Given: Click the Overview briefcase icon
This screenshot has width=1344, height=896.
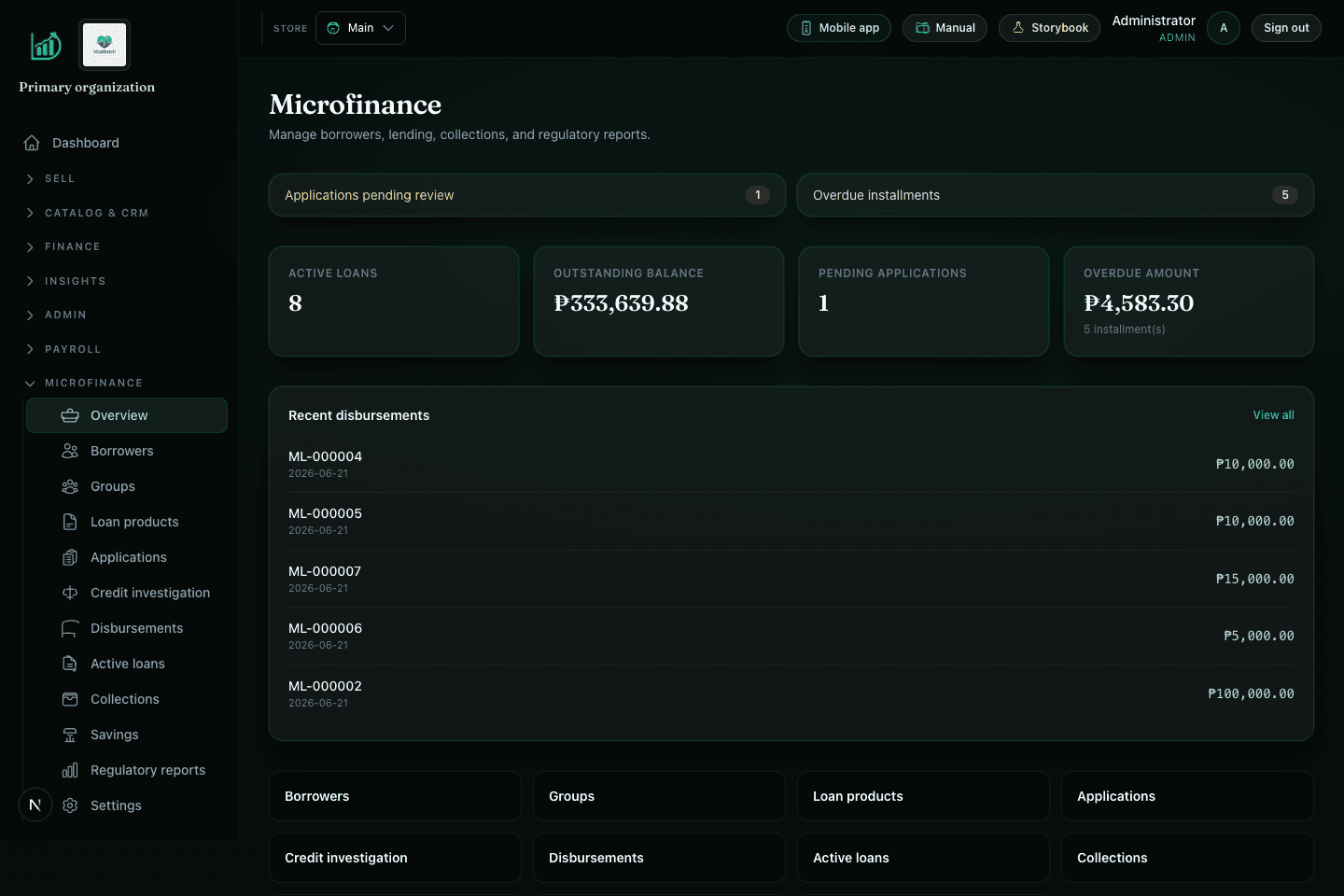Looking at the screenshot, I should 70,415.
